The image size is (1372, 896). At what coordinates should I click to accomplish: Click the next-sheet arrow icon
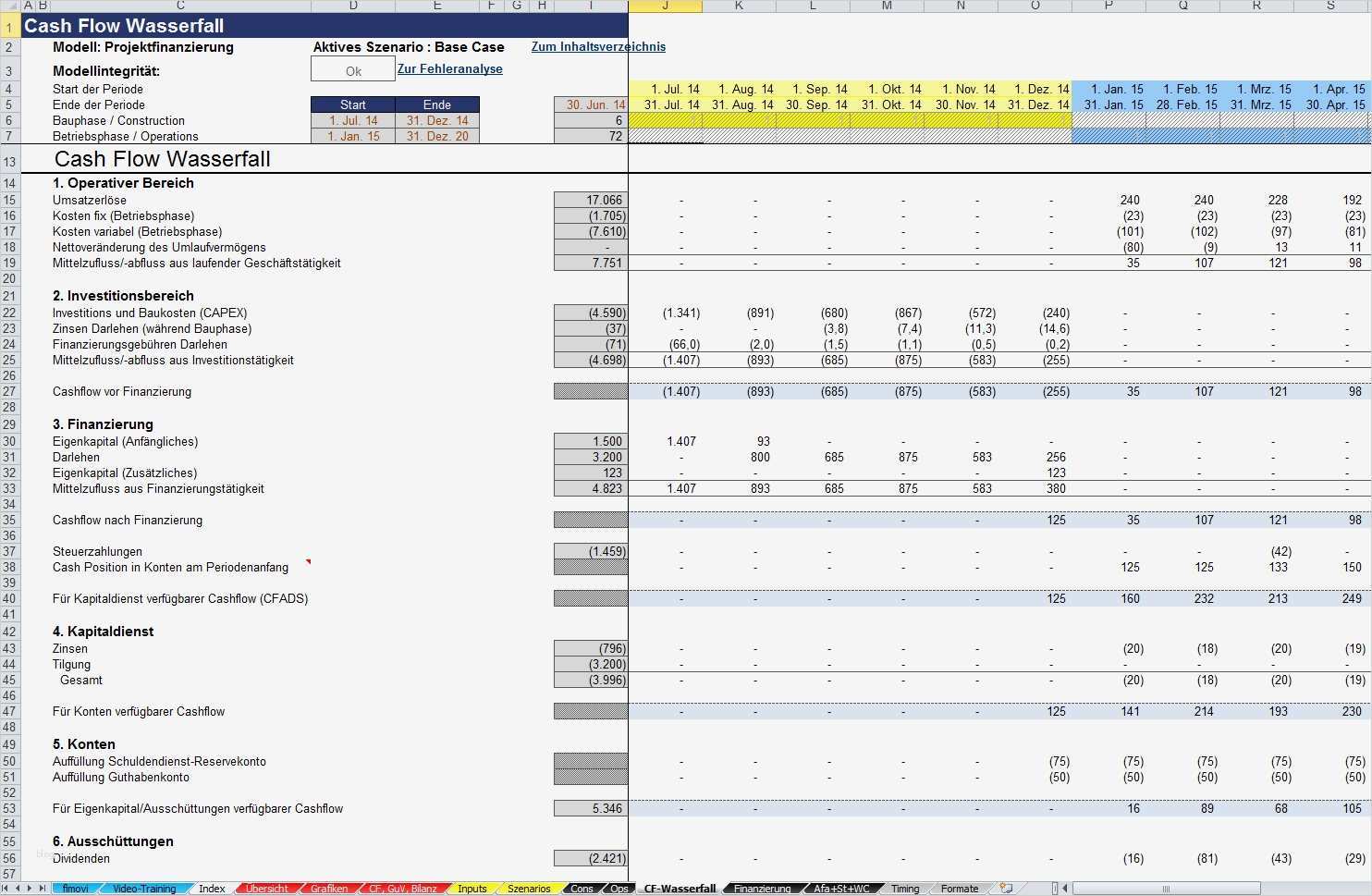click(x=29, y=888)
